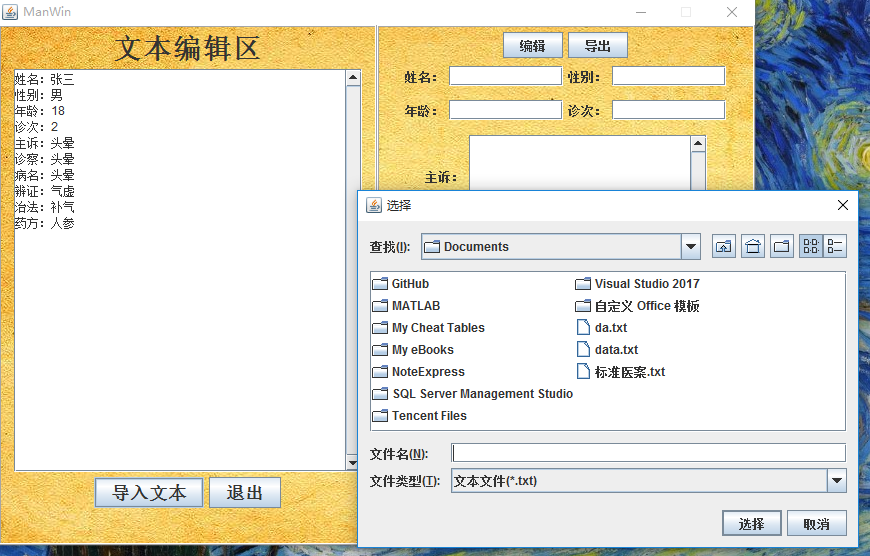Click the 选择 button in dialog
This screenshot has width=870, height=556.
752,523
